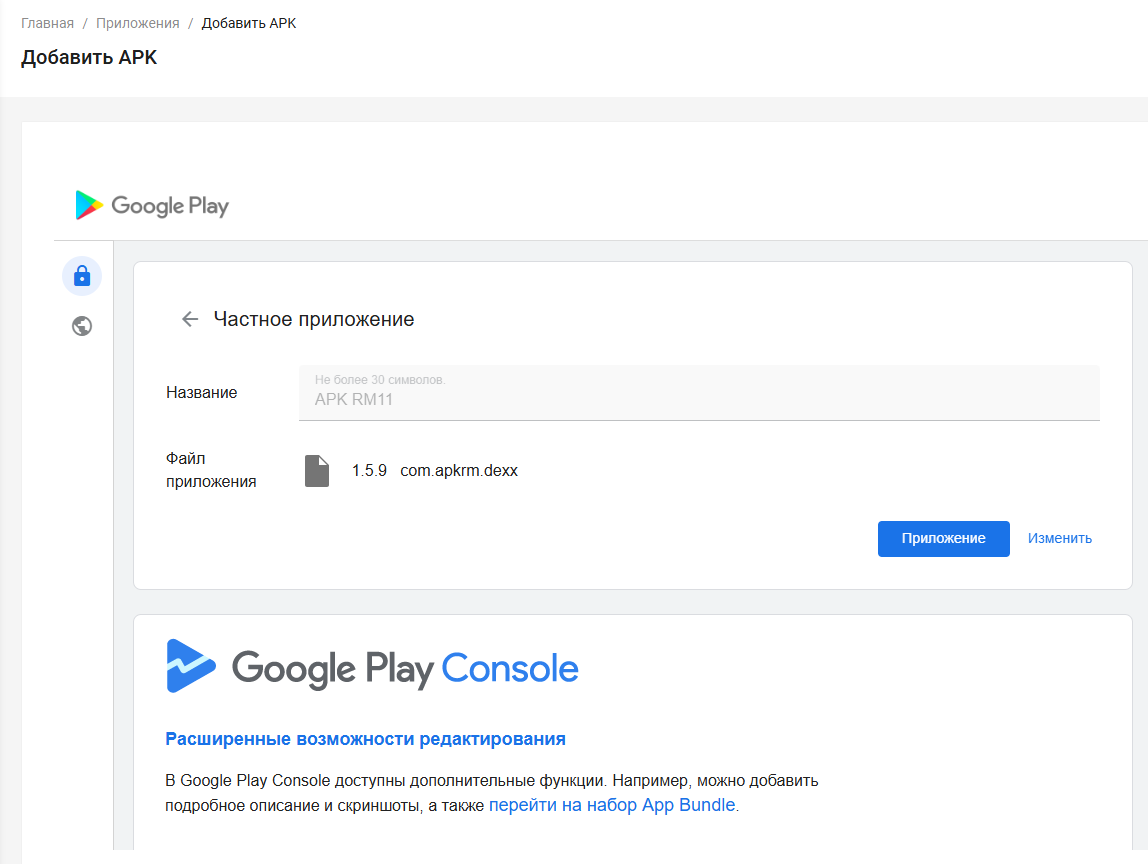
Task: Click the Изменить link
Action: point(1059,538)
